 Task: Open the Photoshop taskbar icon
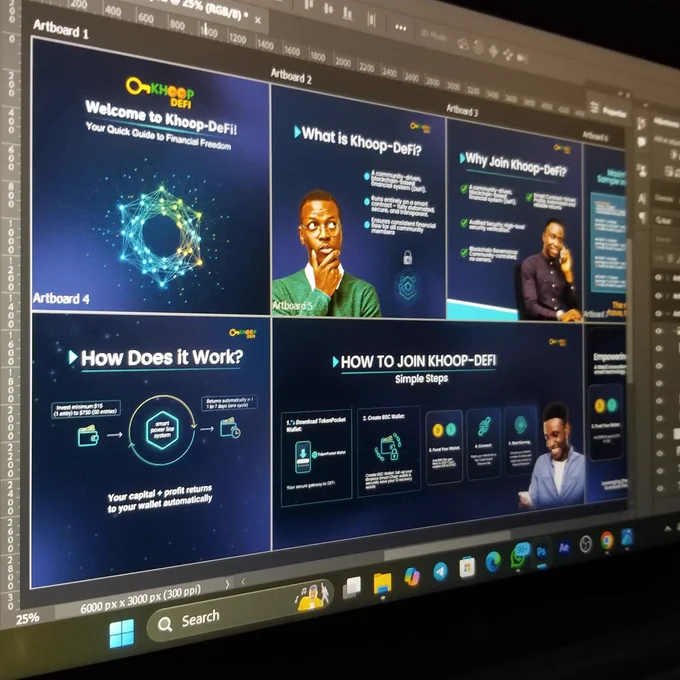[541, 552]
